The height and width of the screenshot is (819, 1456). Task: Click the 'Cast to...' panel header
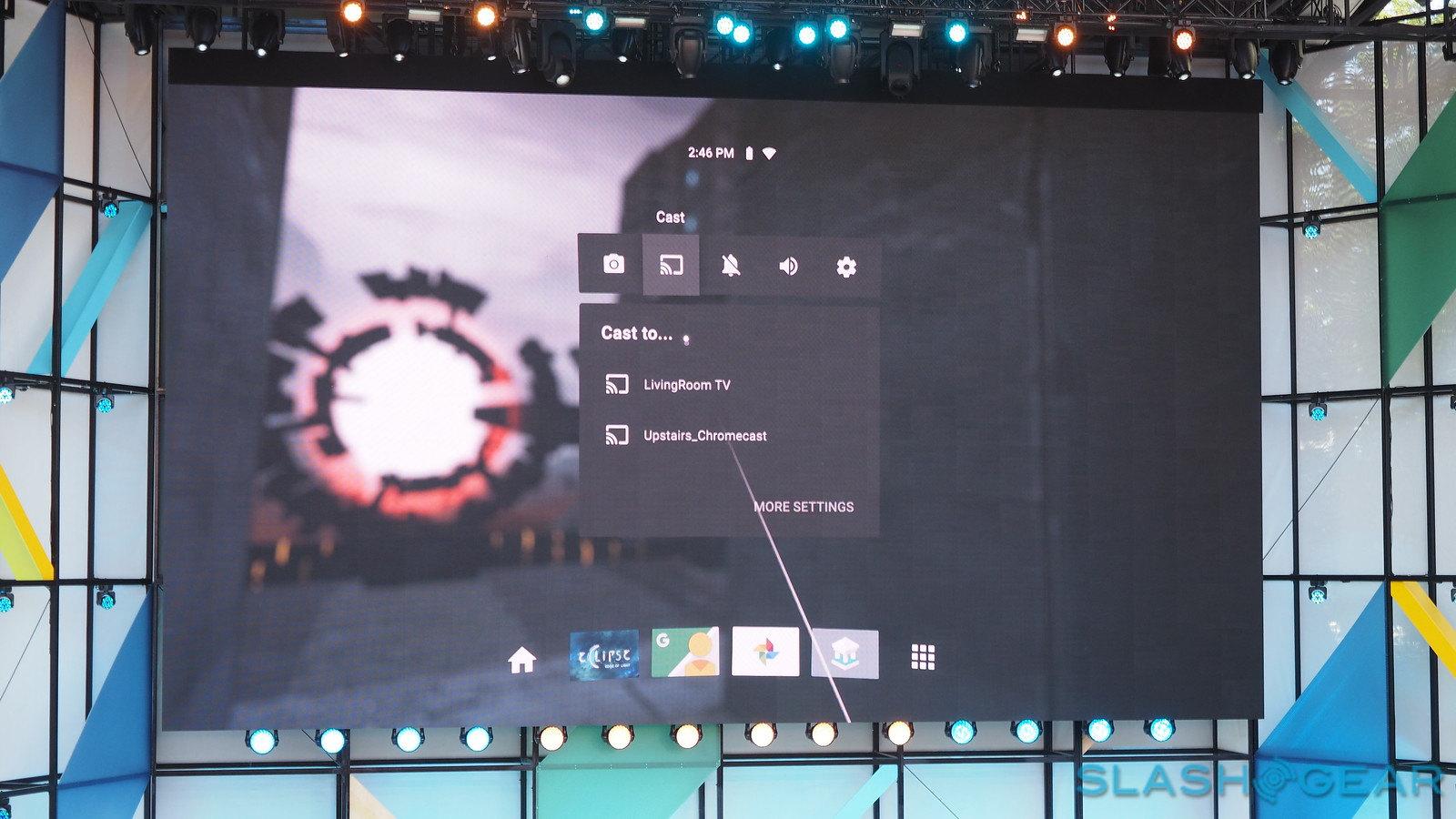click(636, 334)
